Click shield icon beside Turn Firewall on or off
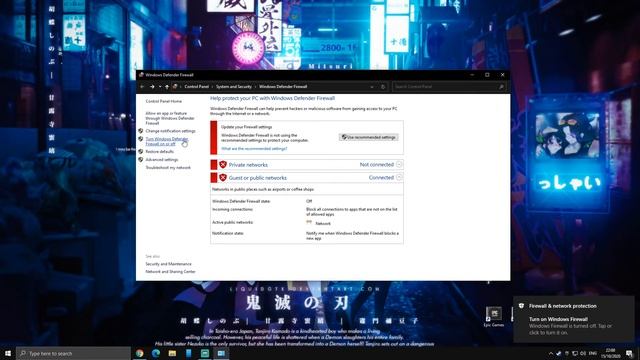The width and height of the screenshot is (640, 360). 140,139
